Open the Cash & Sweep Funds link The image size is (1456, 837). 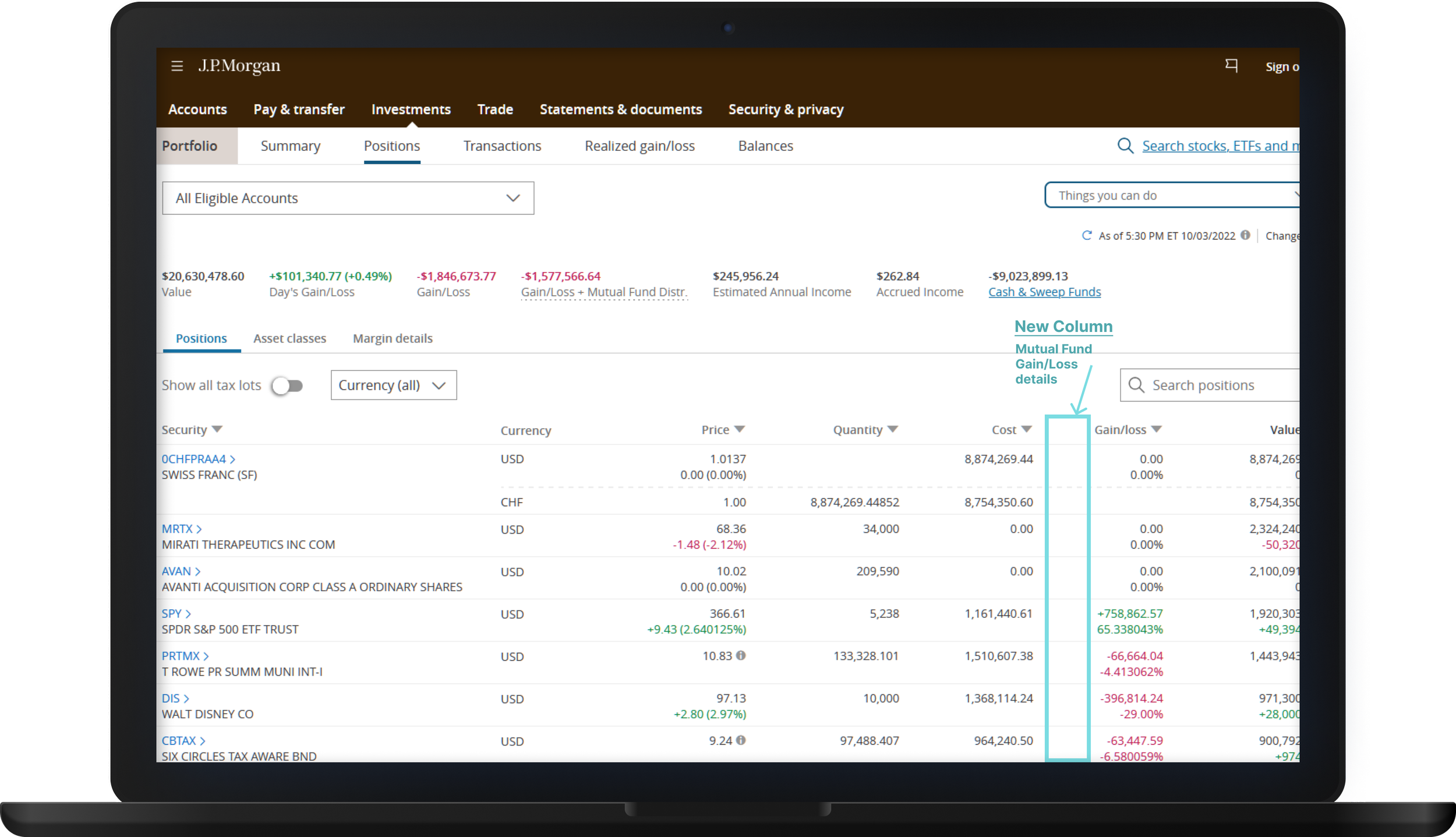(1044, 292)
